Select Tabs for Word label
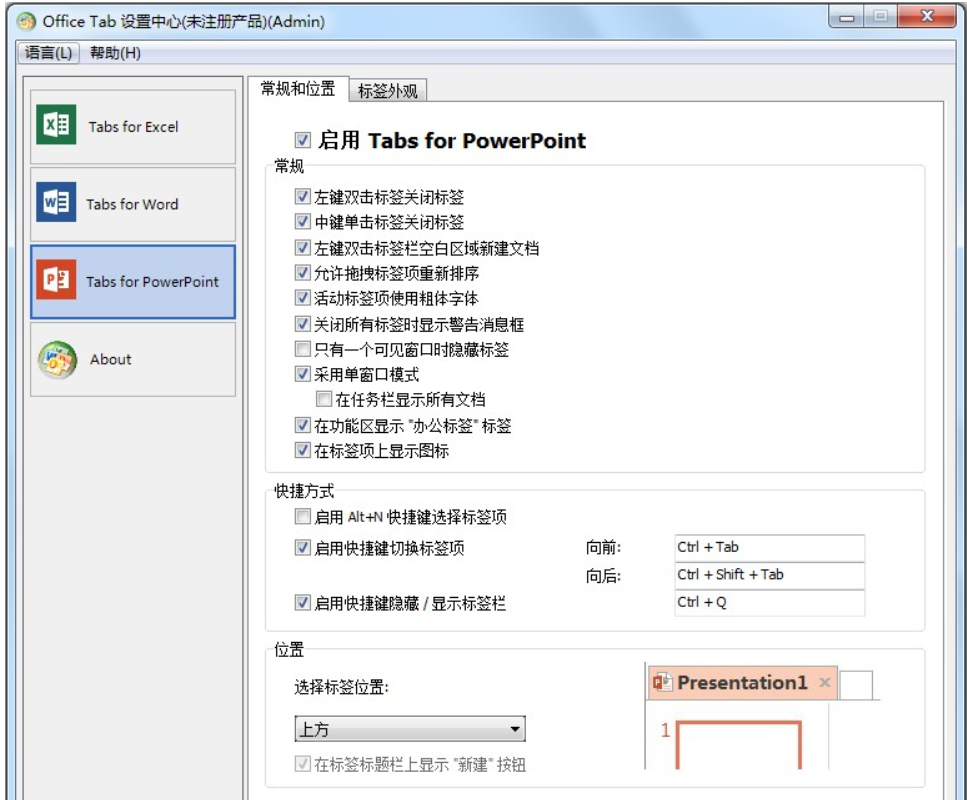Image resolution: width=967 pixels, height=800 pixels. click(132, 204)
